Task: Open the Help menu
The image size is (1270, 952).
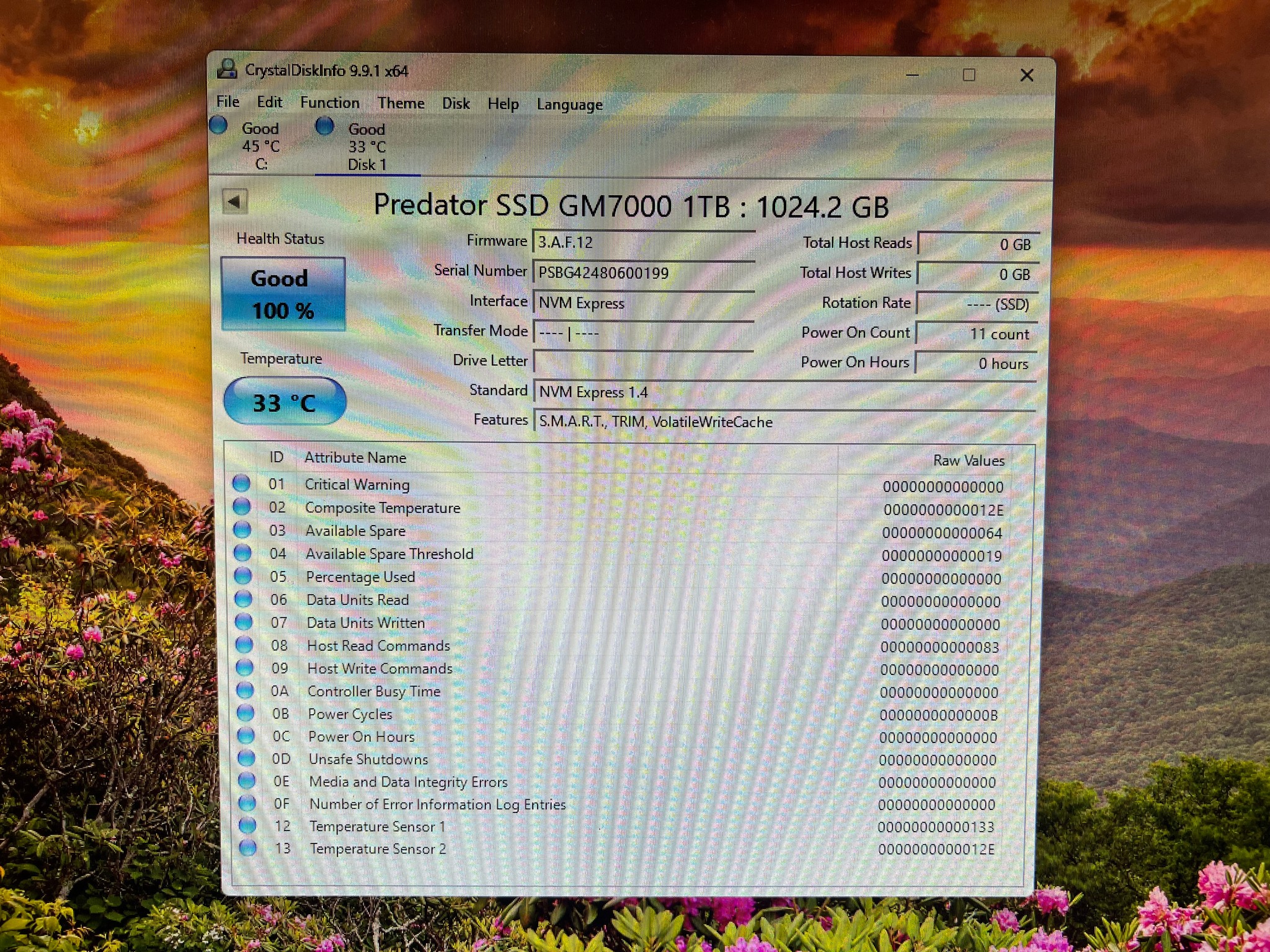Action: [503, 104]
